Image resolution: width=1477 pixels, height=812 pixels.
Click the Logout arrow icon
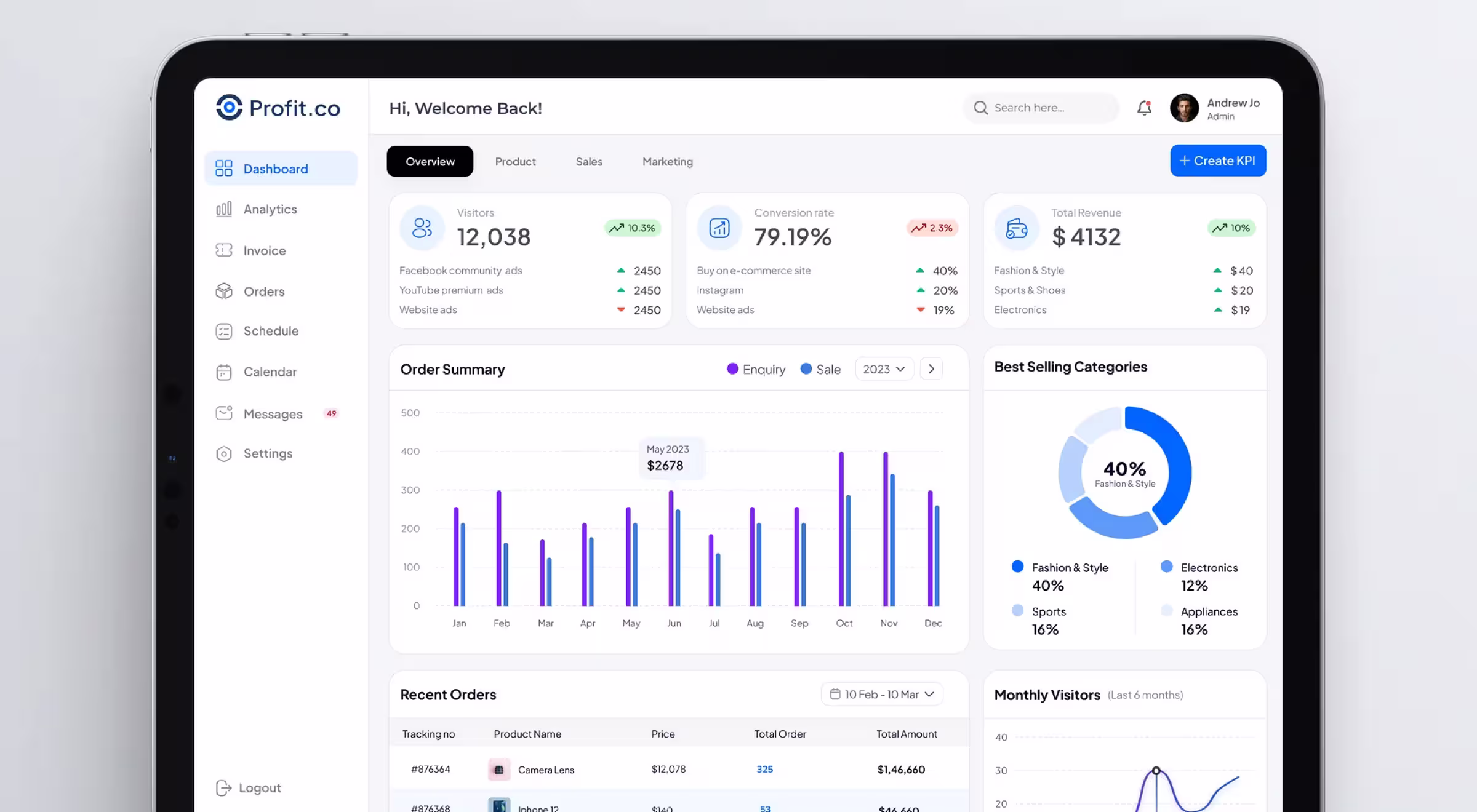point(224,788)
